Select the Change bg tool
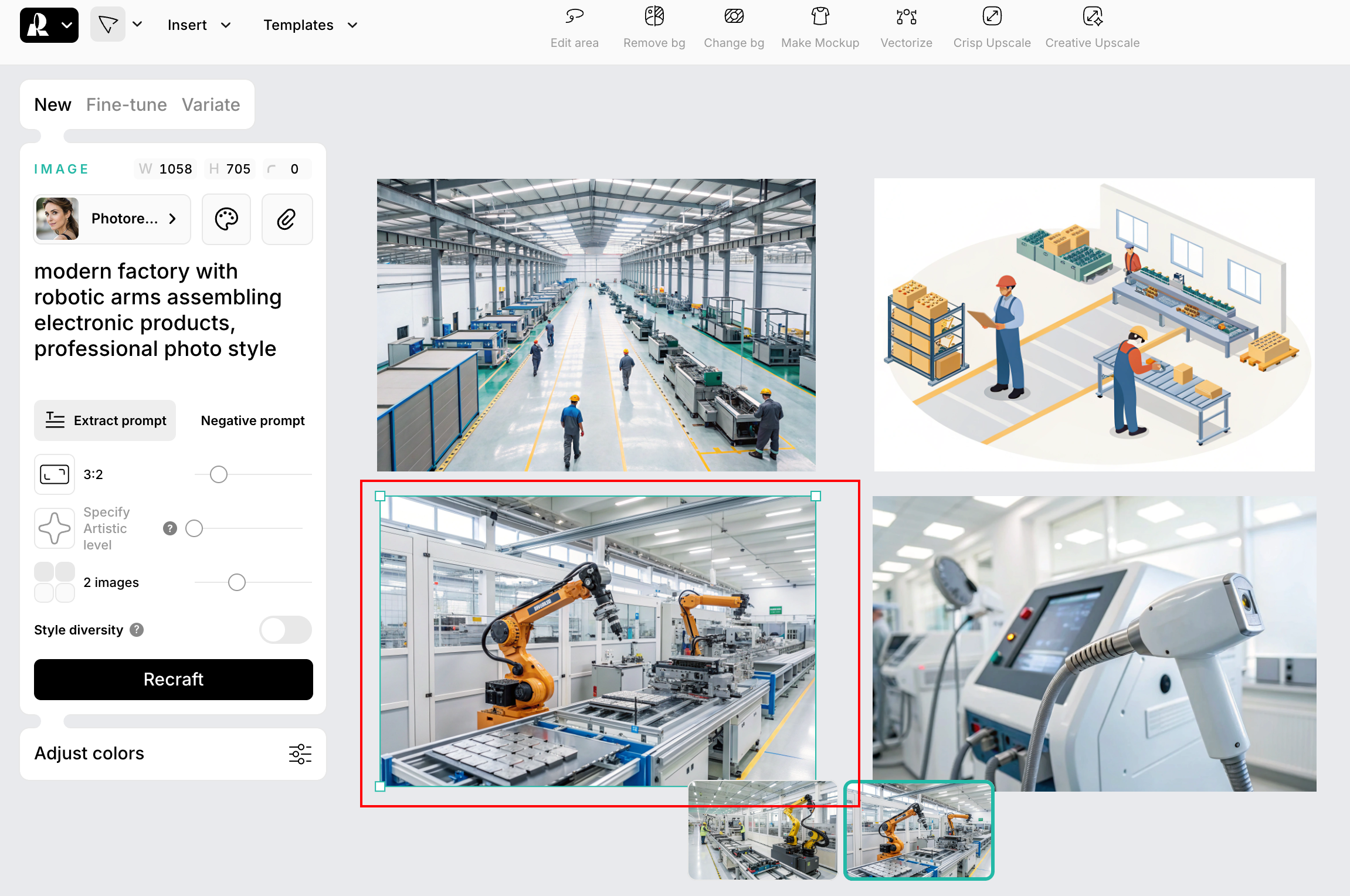The image size is (1350, 896). tap(734, 16)
